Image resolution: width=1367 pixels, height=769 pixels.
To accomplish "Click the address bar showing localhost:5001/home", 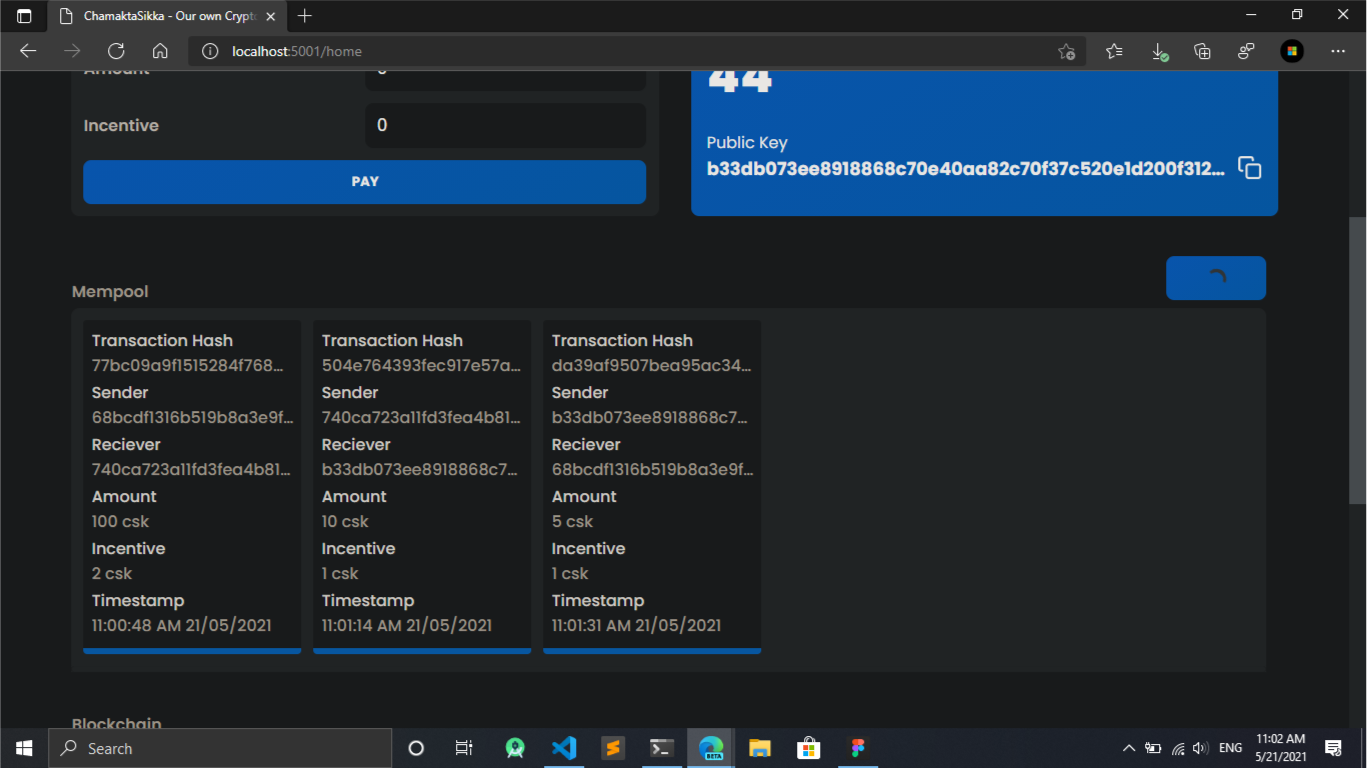I will (x=636, y=51).
